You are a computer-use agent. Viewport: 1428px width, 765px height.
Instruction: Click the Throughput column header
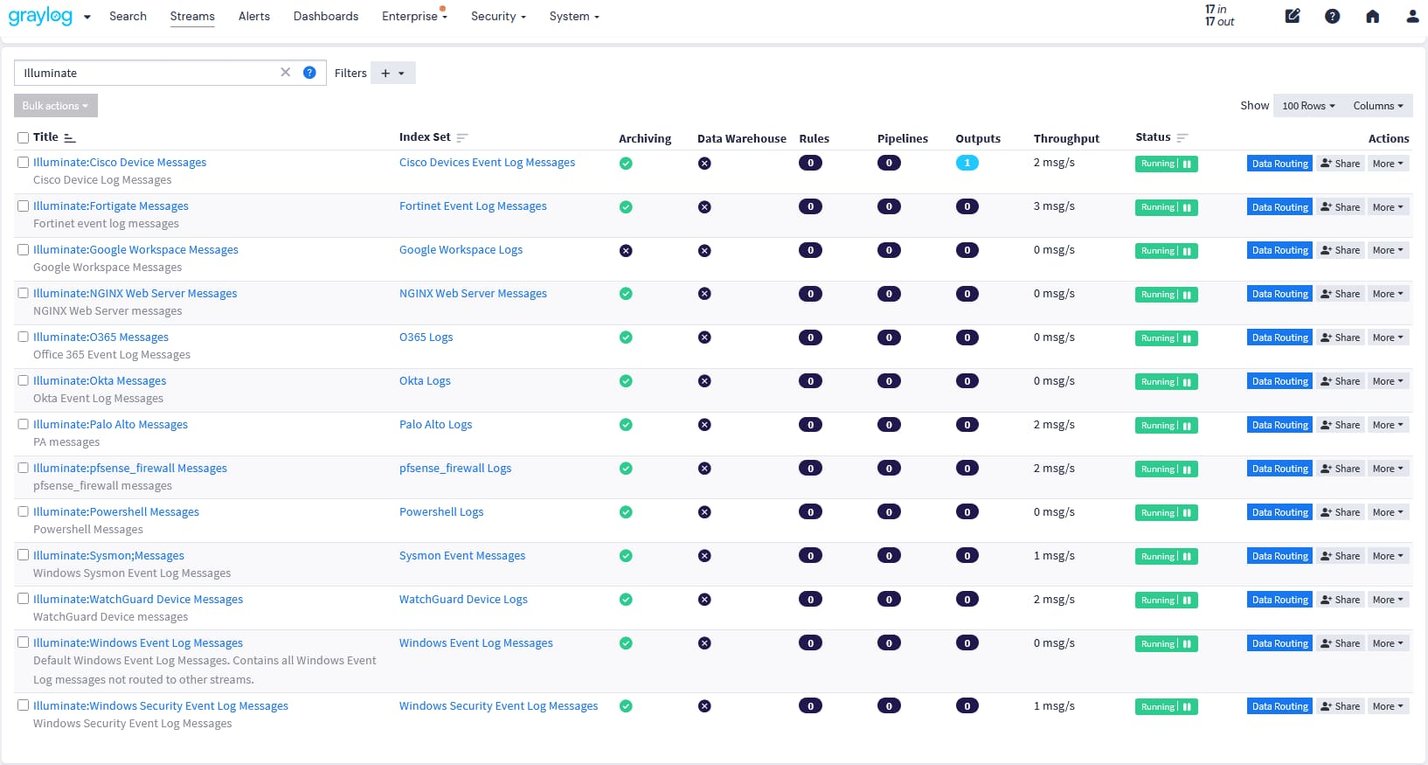tap(1066, 139)
